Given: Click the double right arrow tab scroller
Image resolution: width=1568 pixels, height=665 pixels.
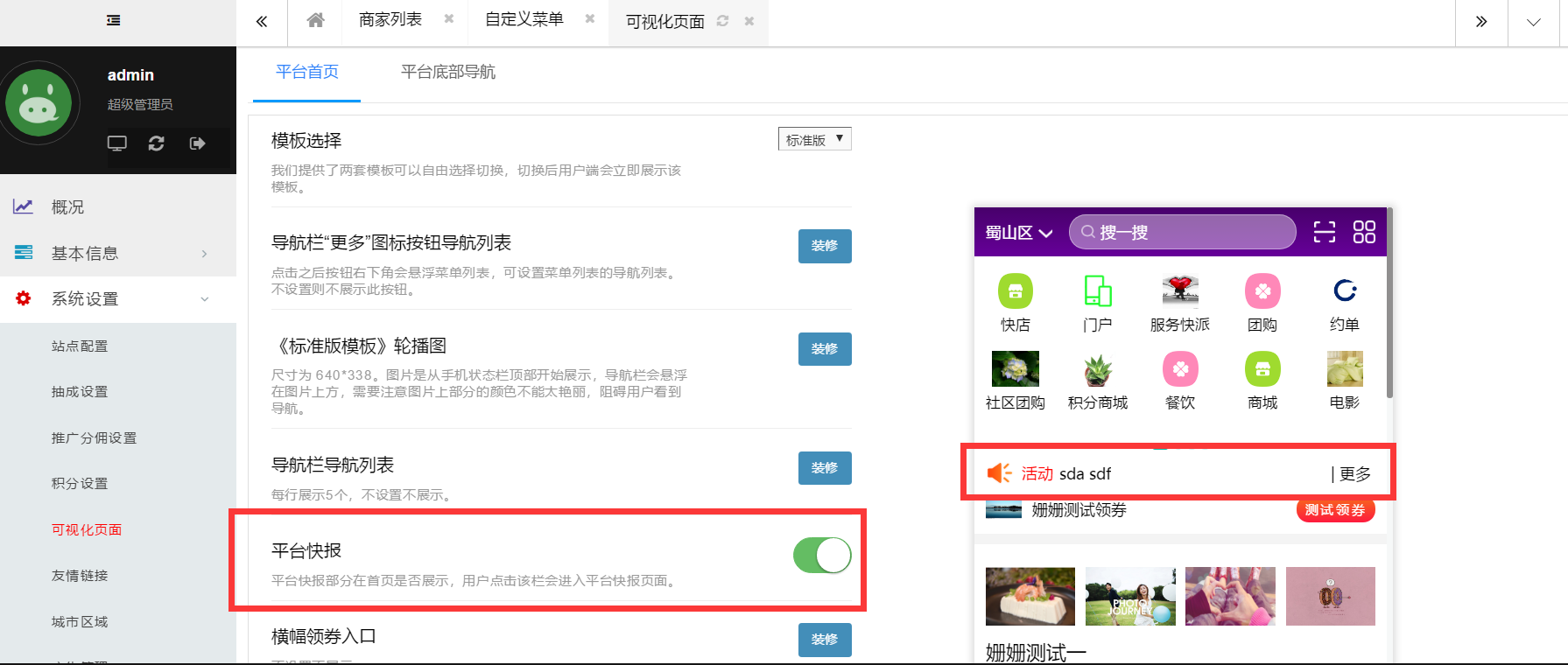Looking at the screenshot, I should coord(1481,22).
